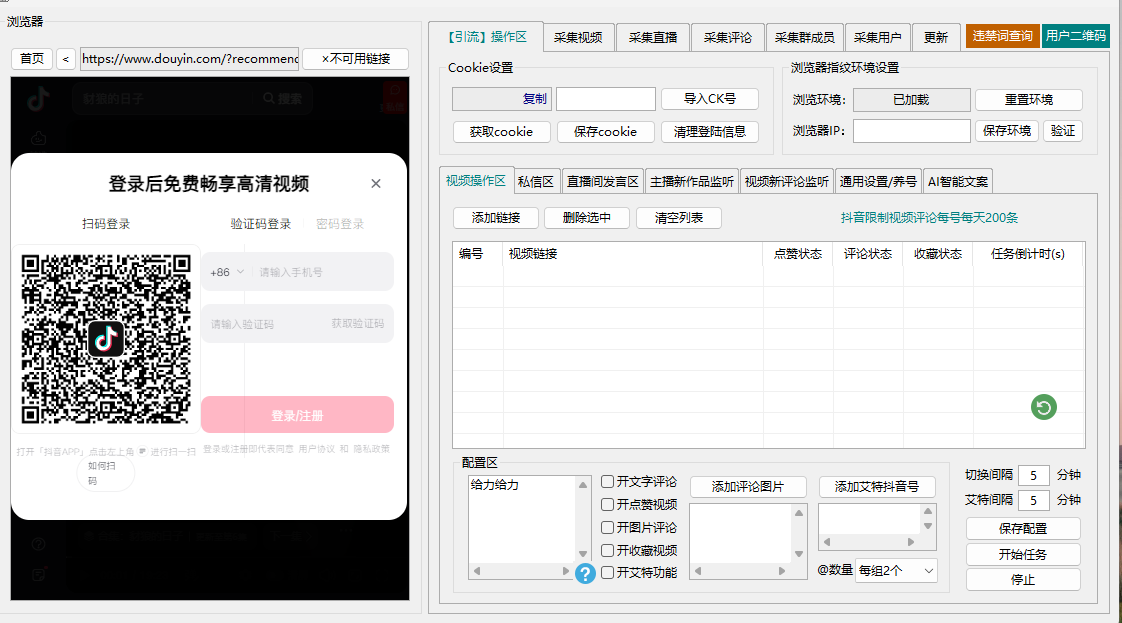Click the 如何扫码 help bubble

(x=105, y=474)
